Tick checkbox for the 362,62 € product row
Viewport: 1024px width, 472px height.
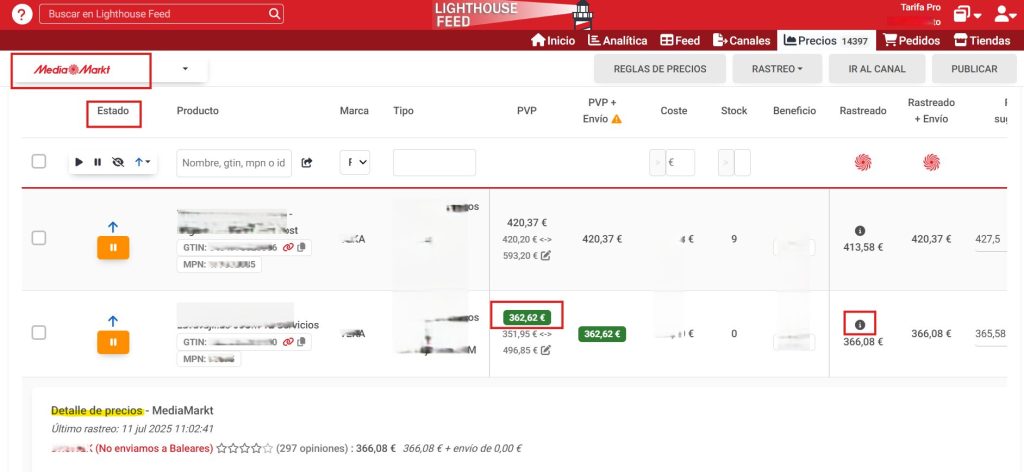39,333
